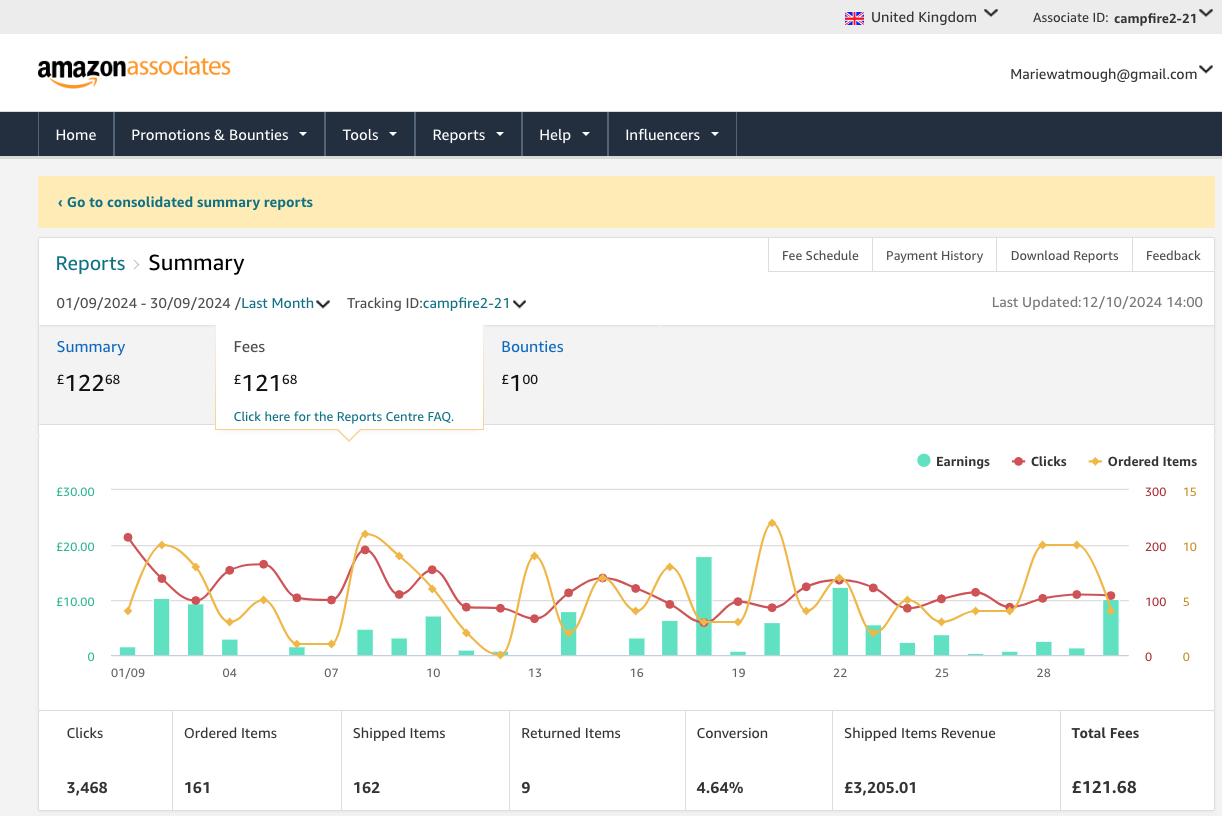
Task: Go to consolidated summary reports link
Action: coord(185,202)
